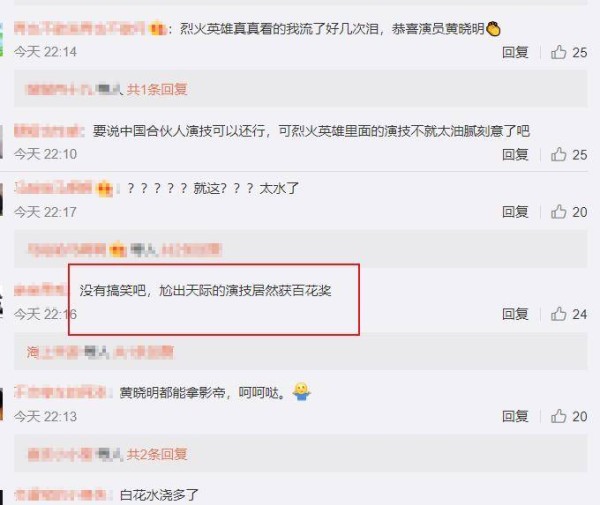Like the 黄晓明都能拿影帝 comment
Viewport: 600px width, 505px height.
point(559,416)
